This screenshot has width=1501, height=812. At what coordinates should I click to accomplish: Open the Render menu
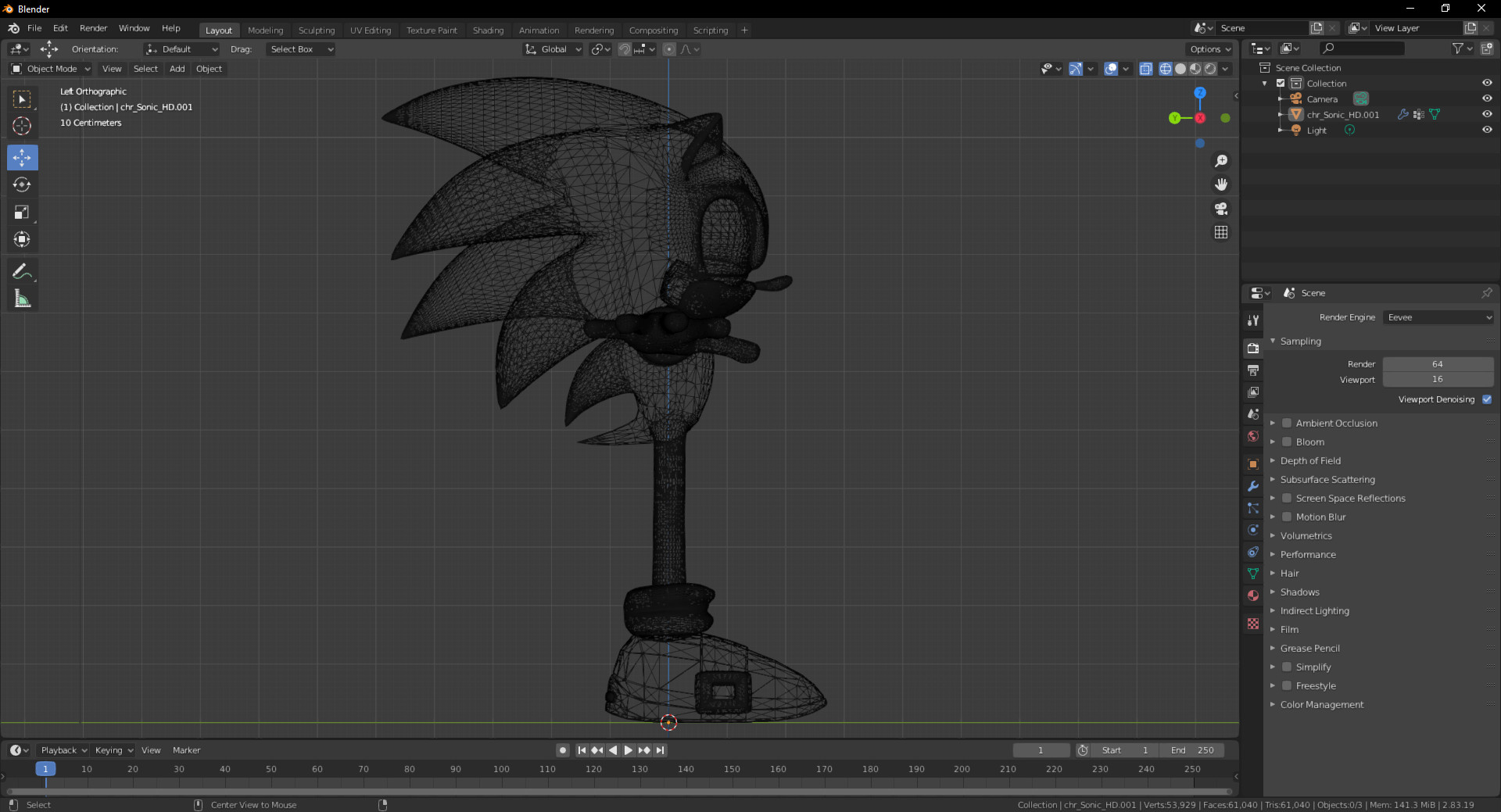[x=93, y=28]
